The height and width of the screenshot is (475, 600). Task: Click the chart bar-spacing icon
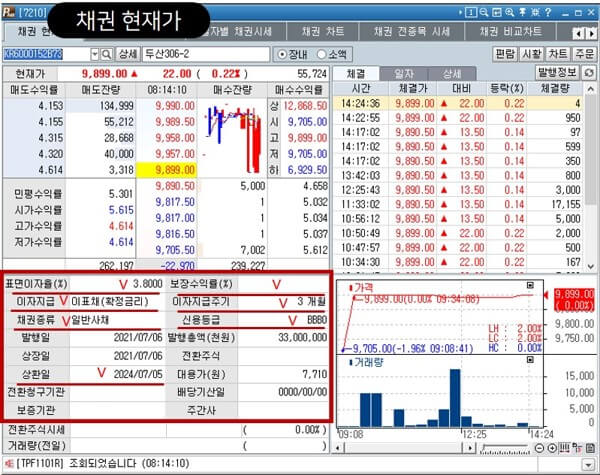[x=564, y=447]
